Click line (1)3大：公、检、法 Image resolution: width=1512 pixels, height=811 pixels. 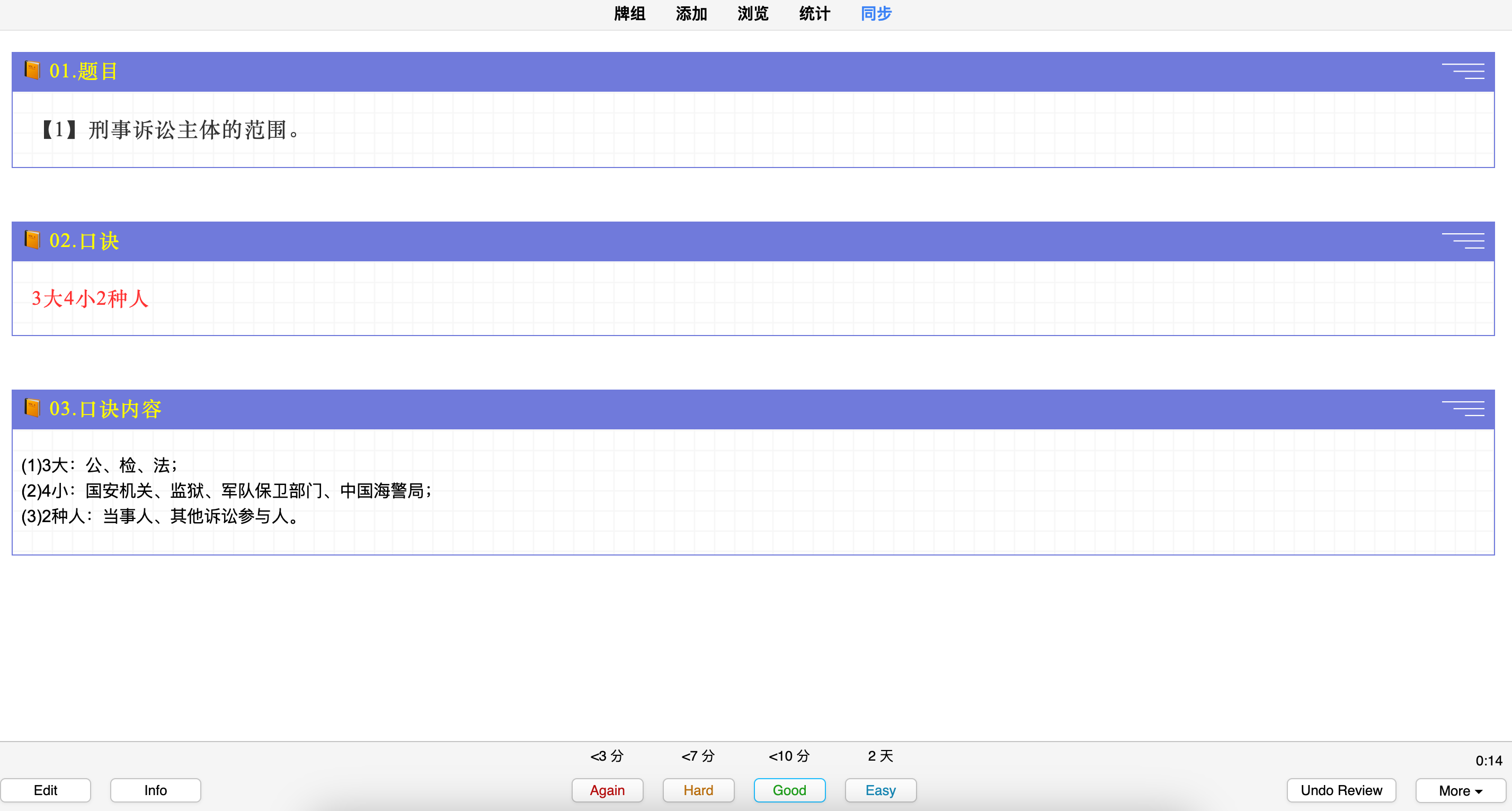click(x=99, y=465)
